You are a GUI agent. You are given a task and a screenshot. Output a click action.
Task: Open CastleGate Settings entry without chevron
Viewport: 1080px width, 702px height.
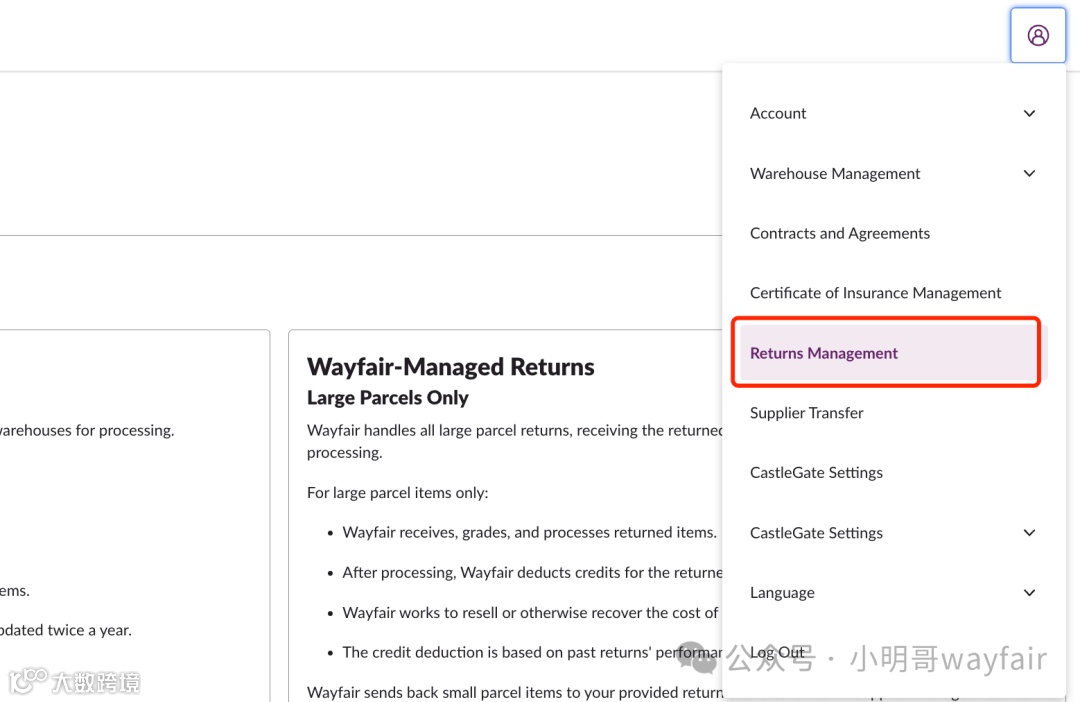pyautogui.click(x=816, y=473)
